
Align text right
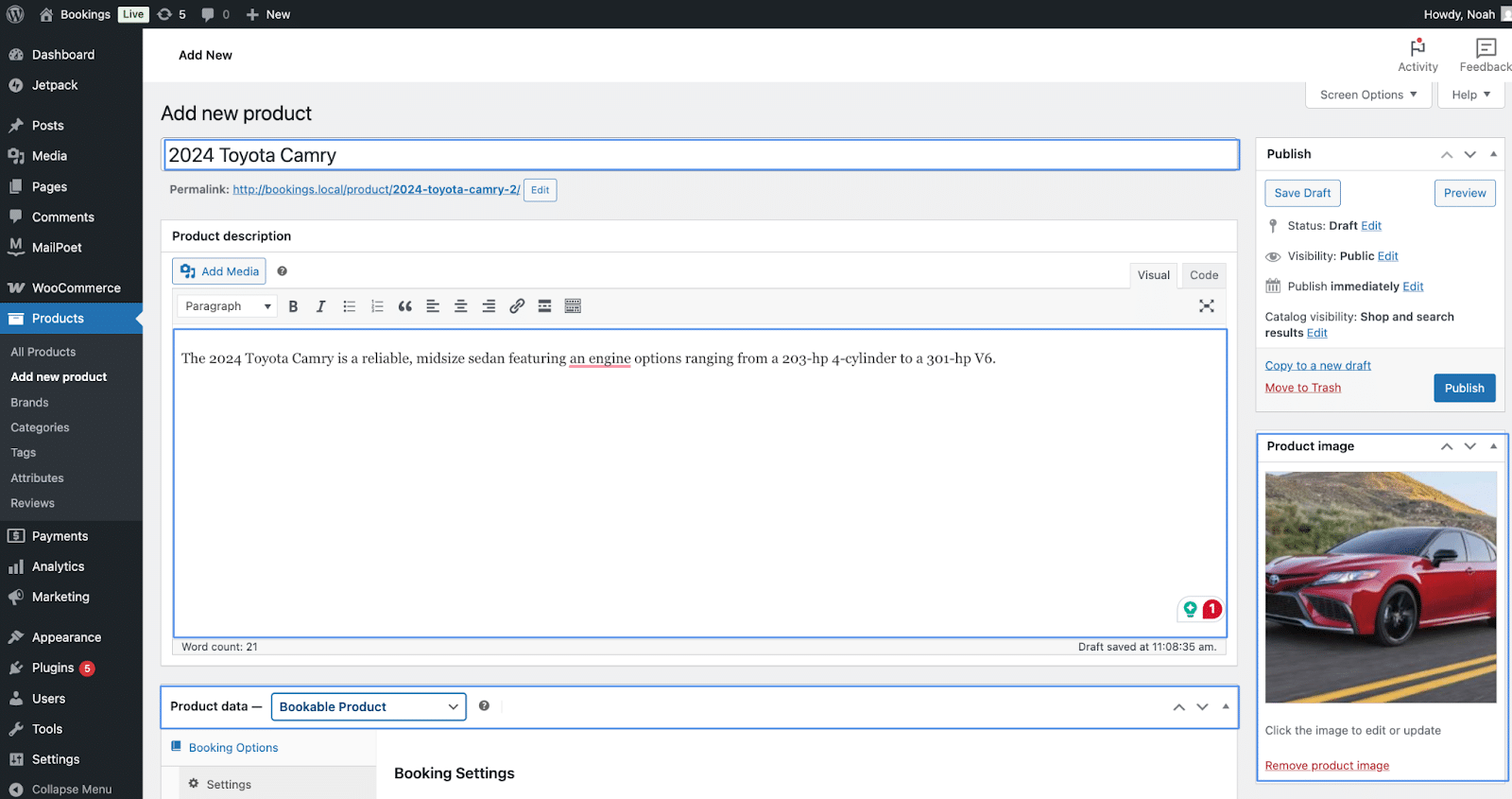tap(489, 306)
